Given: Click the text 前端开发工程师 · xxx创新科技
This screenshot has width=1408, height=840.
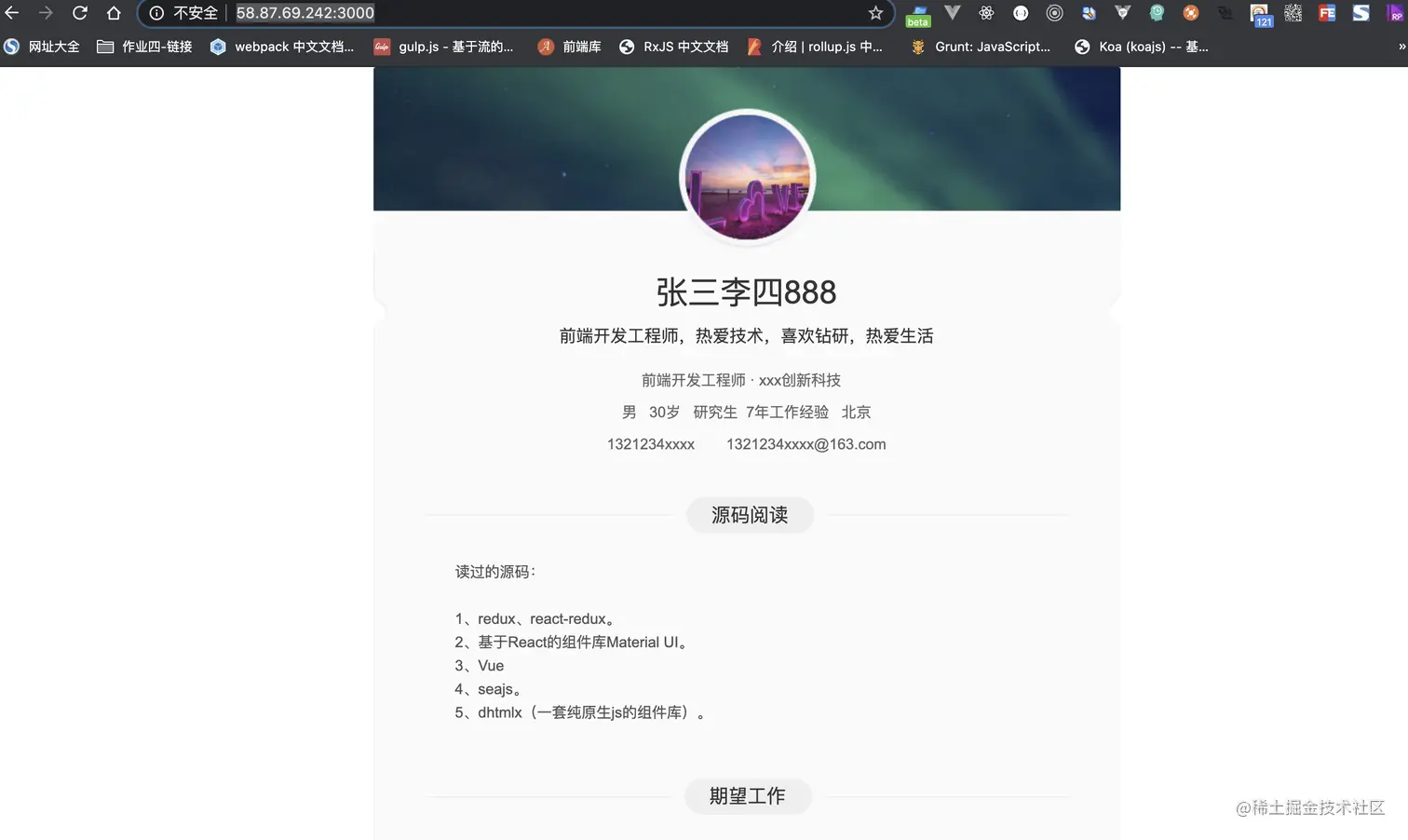Looking at the screenshot, I should click(741, 380).
